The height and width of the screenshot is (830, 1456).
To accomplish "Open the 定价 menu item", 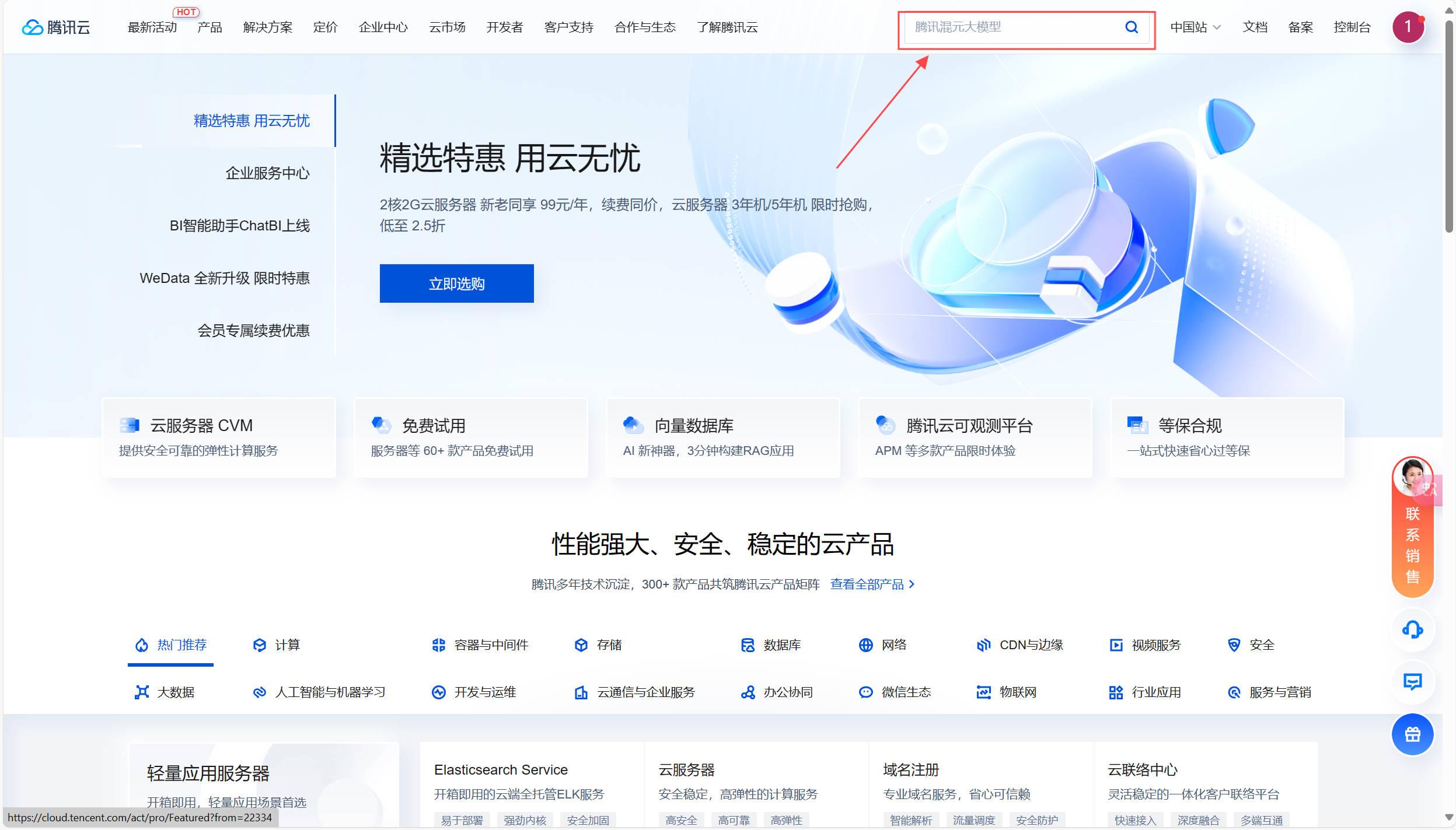I will tap(325, 27).
